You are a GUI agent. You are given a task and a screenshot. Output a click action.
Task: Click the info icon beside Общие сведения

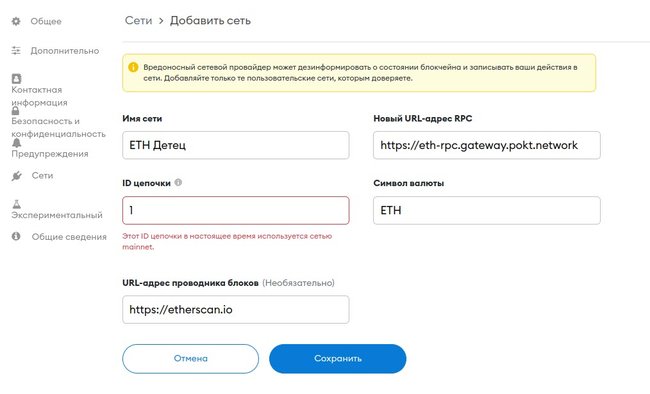coord(16,236)
